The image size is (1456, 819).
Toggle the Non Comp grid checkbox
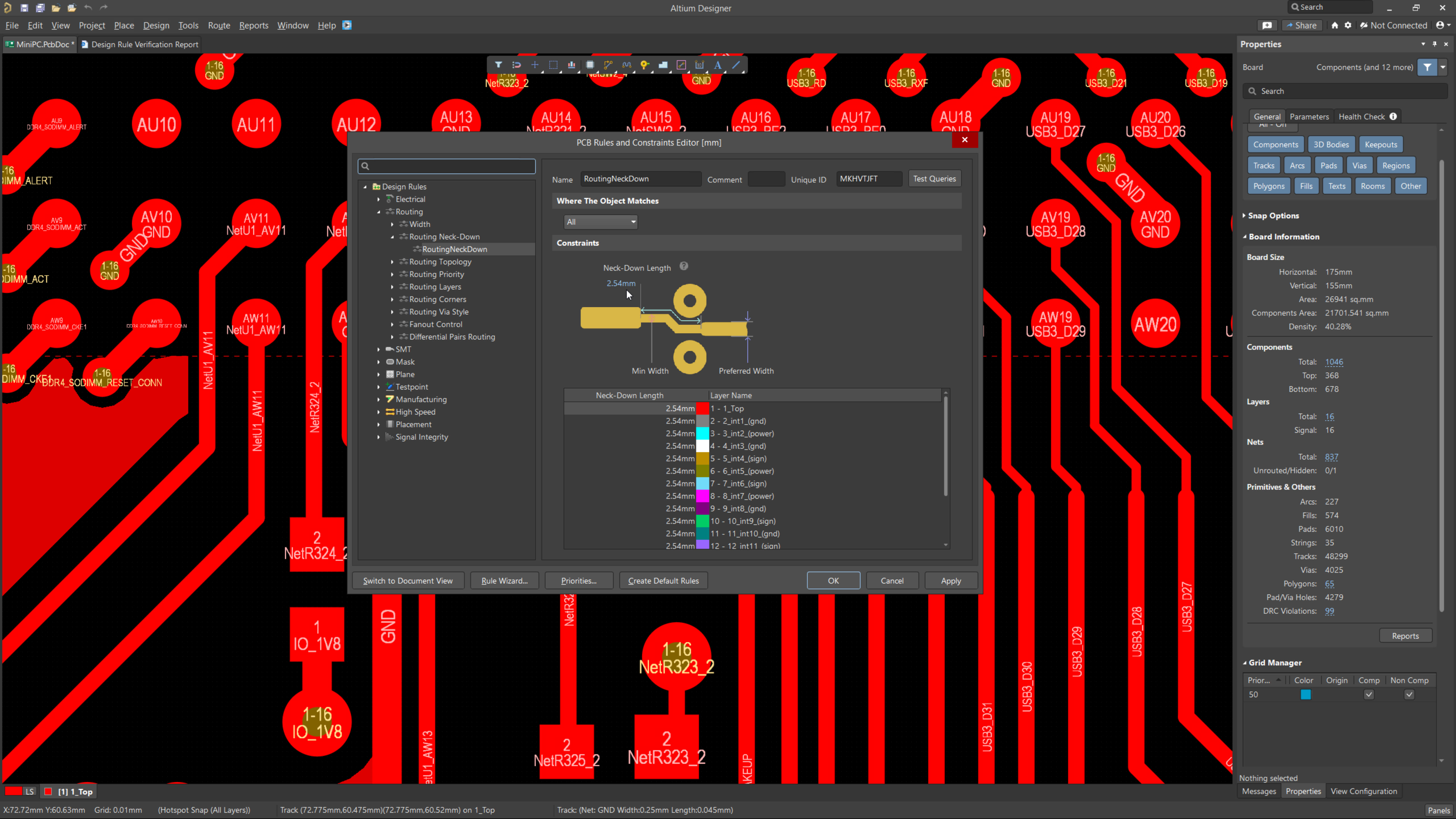click(1409, 695)
